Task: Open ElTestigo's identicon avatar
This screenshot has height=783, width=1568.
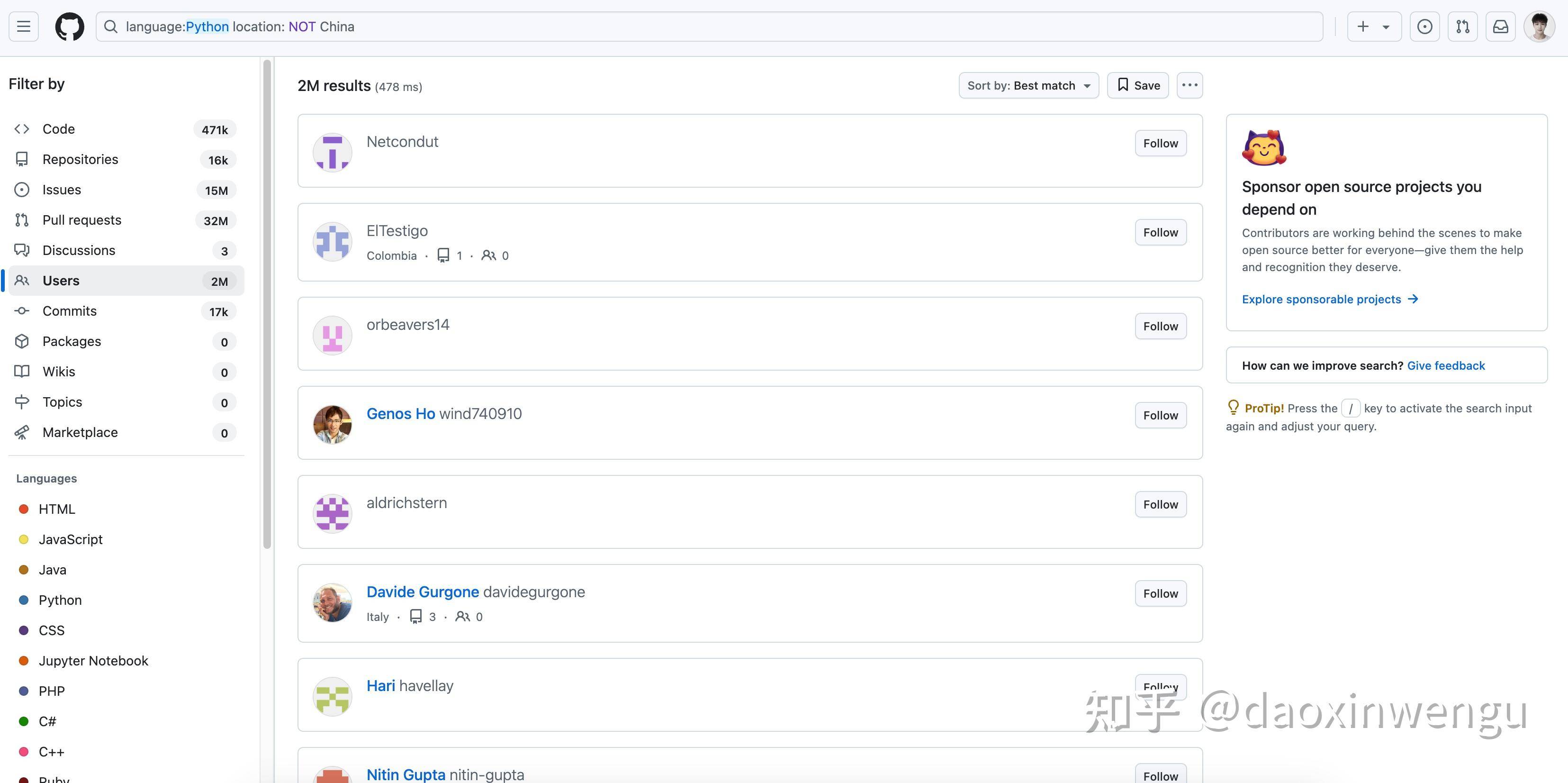Action: (x=333, y=242)
